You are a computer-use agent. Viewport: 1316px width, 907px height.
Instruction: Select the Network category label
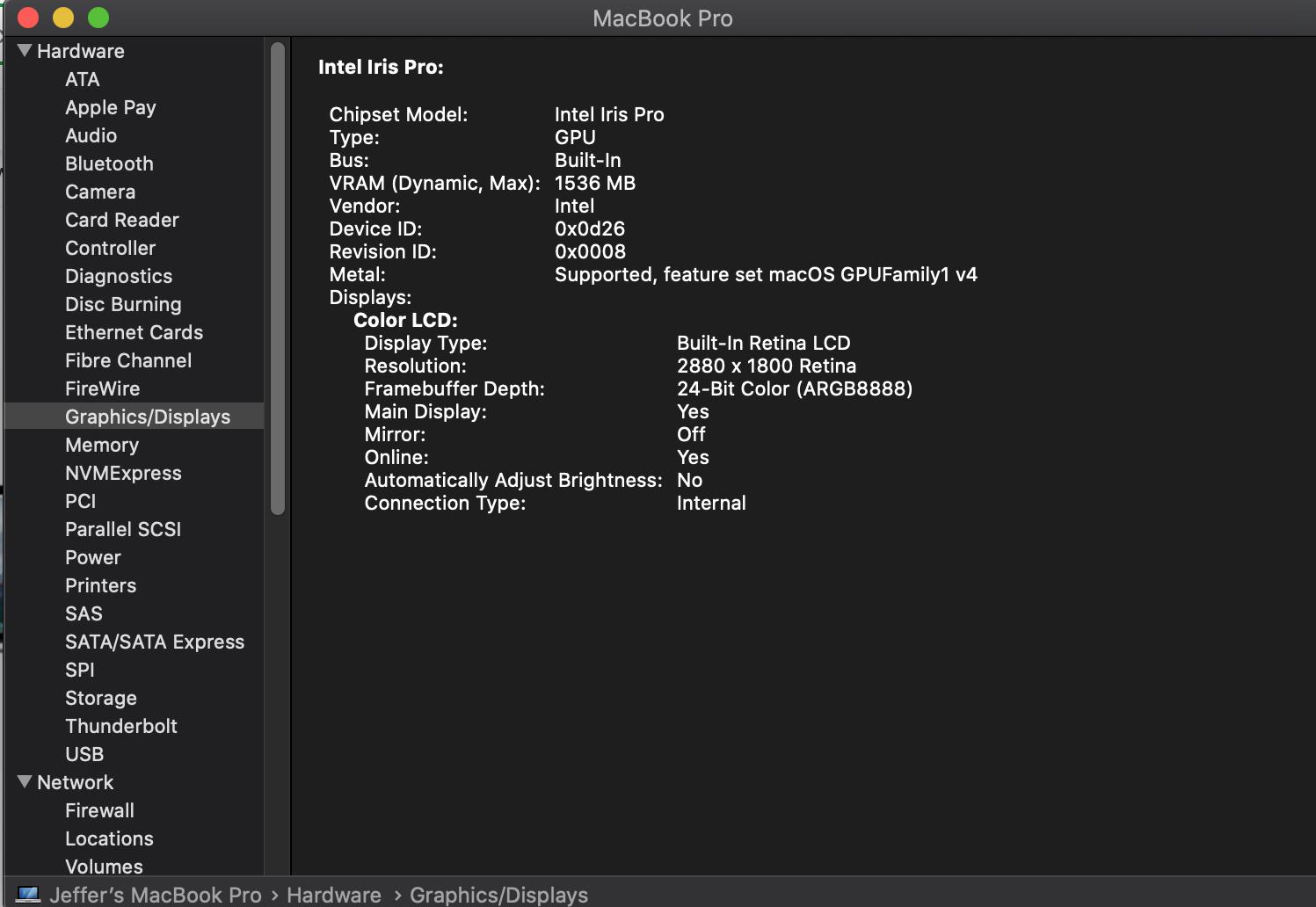[x=76, y=782]
